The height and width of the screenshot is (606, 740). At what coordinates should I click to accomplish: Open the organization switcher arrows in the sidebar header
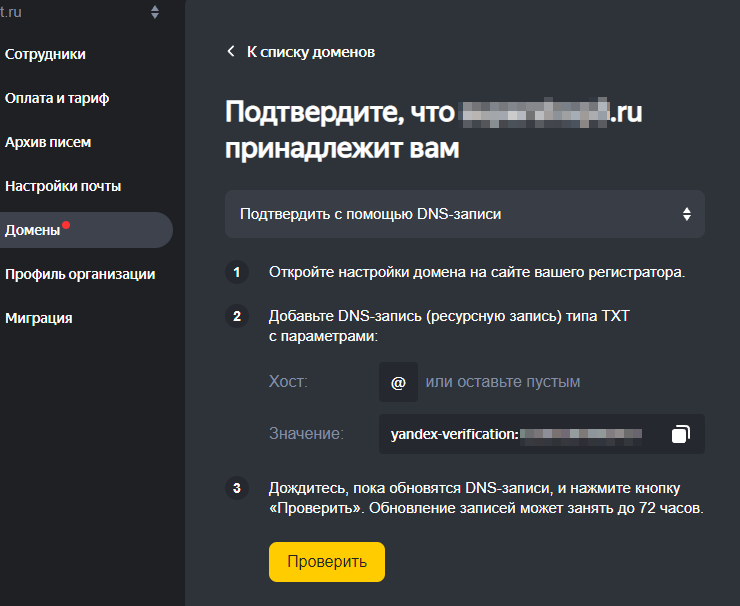[x=154, y=12]
